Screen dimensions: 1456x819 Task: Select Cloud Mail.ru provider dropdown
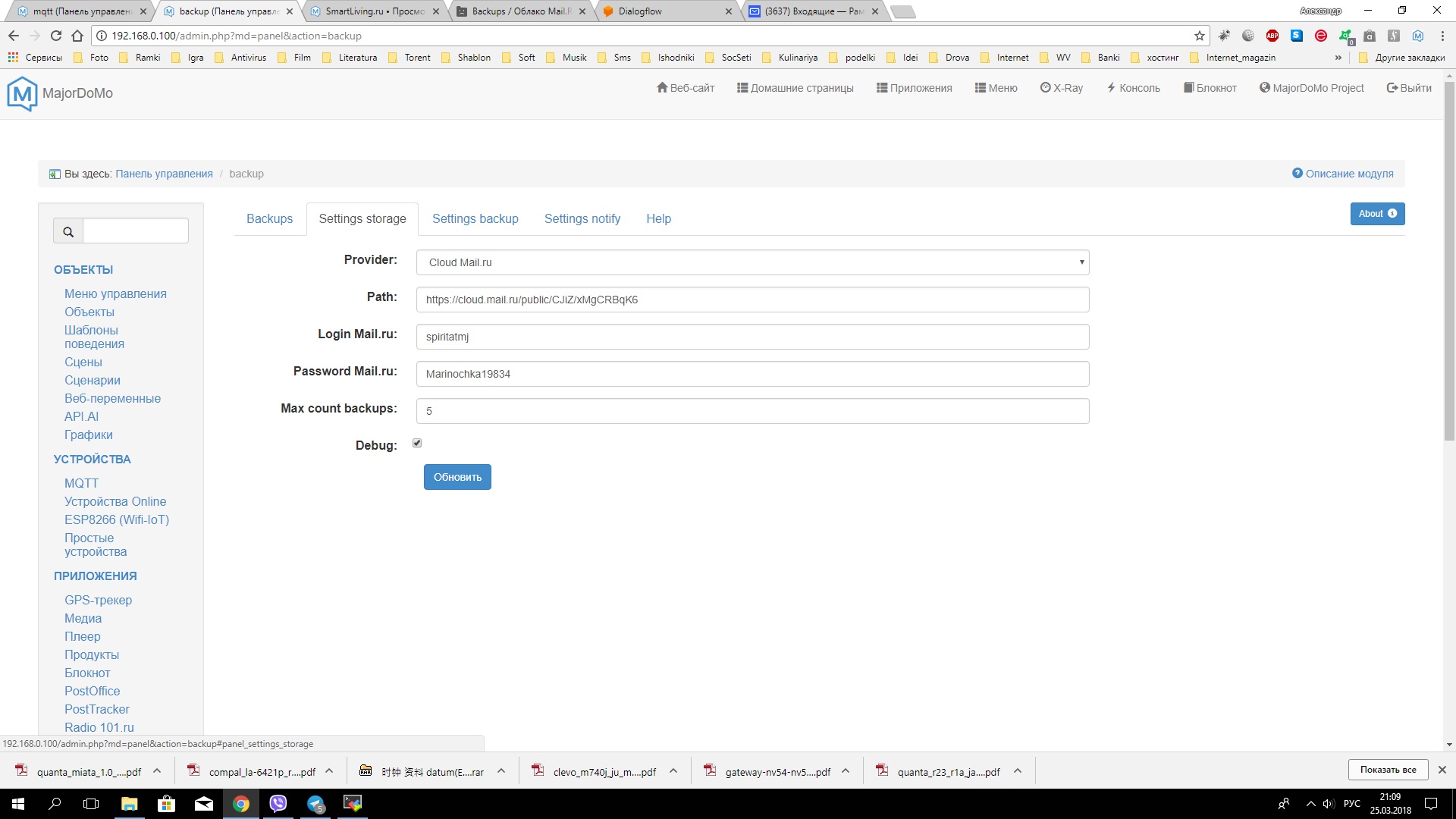pos(752,262)
